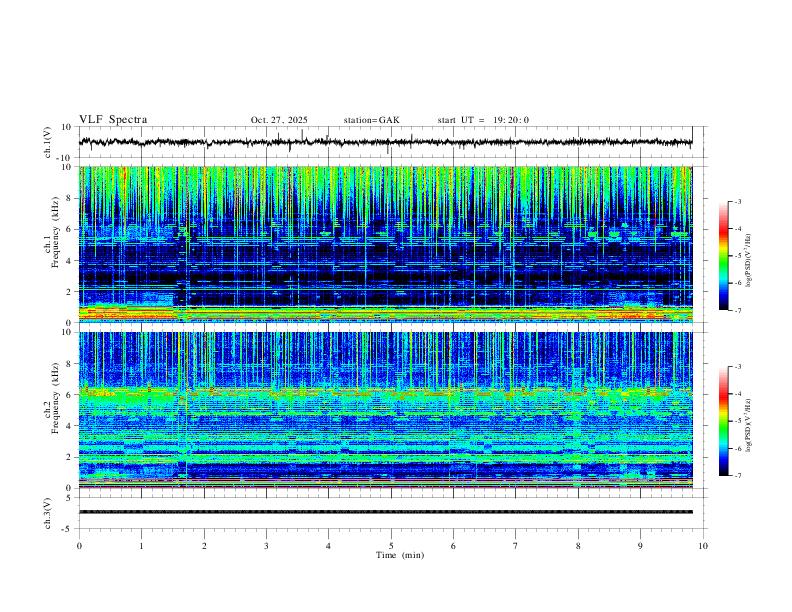The height and width of the screenshot is (612, 792).
Task: Click the "VLF Spectra" title text
Action: coord(113,120)
